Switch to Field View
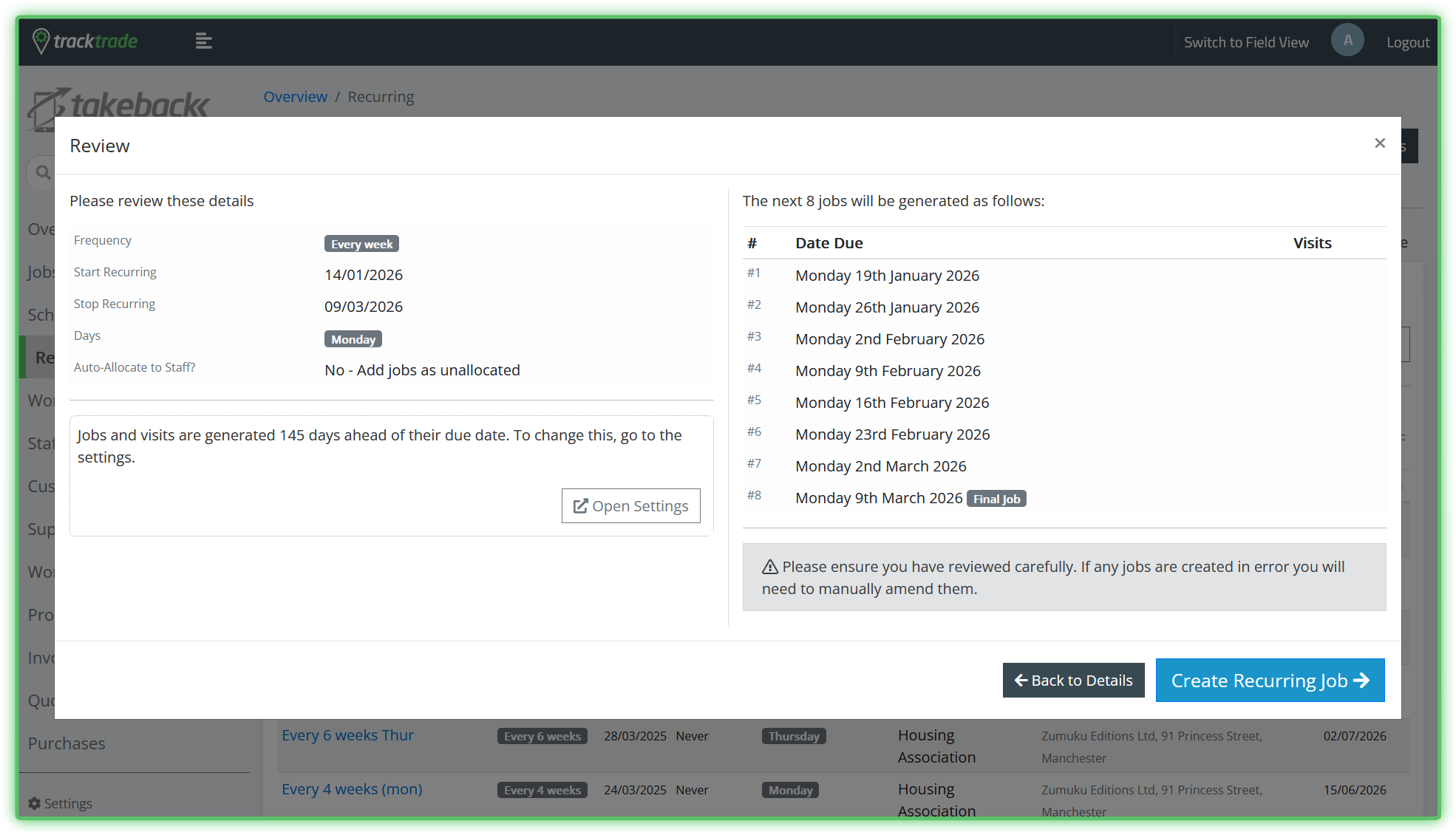Image resolution: width=1456 pixels, height=835 pixels. [x=1245, y=42]
